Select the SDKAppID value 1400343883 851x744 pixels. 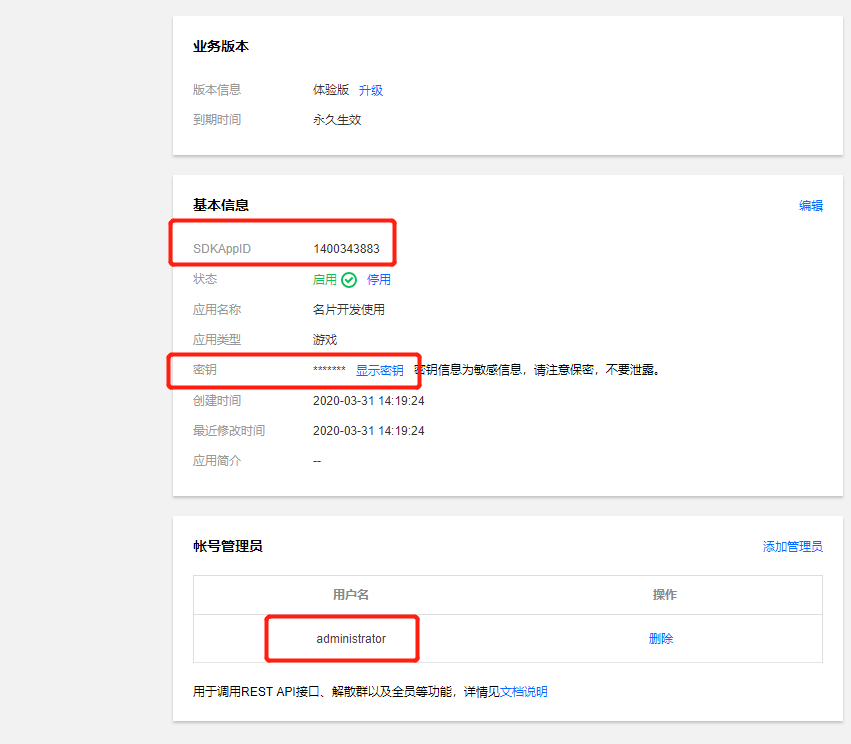[x=346, y=249]
